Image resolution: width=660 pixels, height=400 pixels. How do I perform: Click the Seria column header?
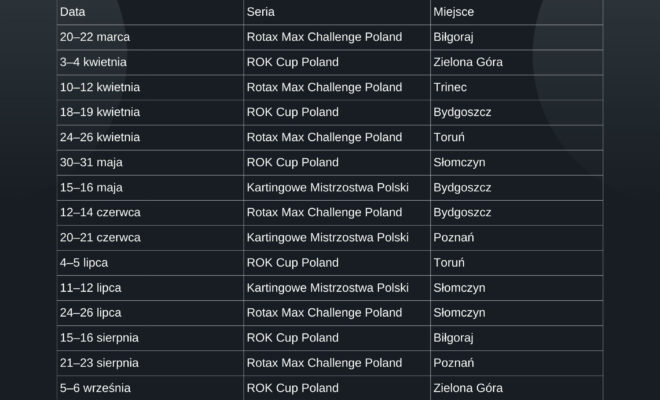[x=259, y=12]
